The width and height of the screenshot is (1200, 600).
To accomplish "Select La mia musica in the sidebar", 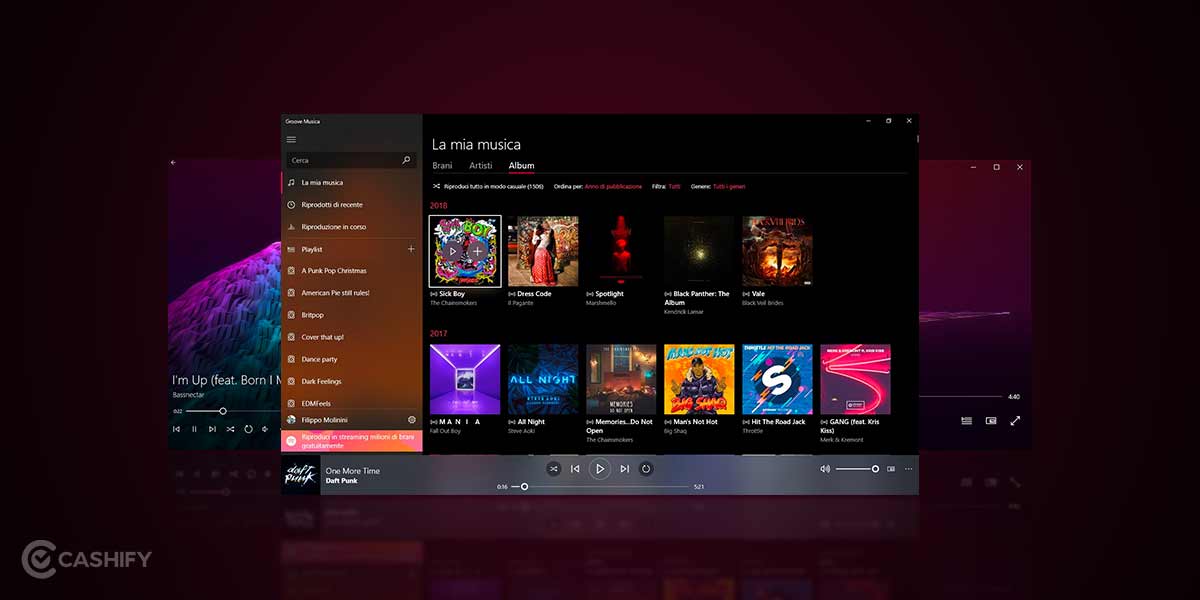I will point(322,183).
